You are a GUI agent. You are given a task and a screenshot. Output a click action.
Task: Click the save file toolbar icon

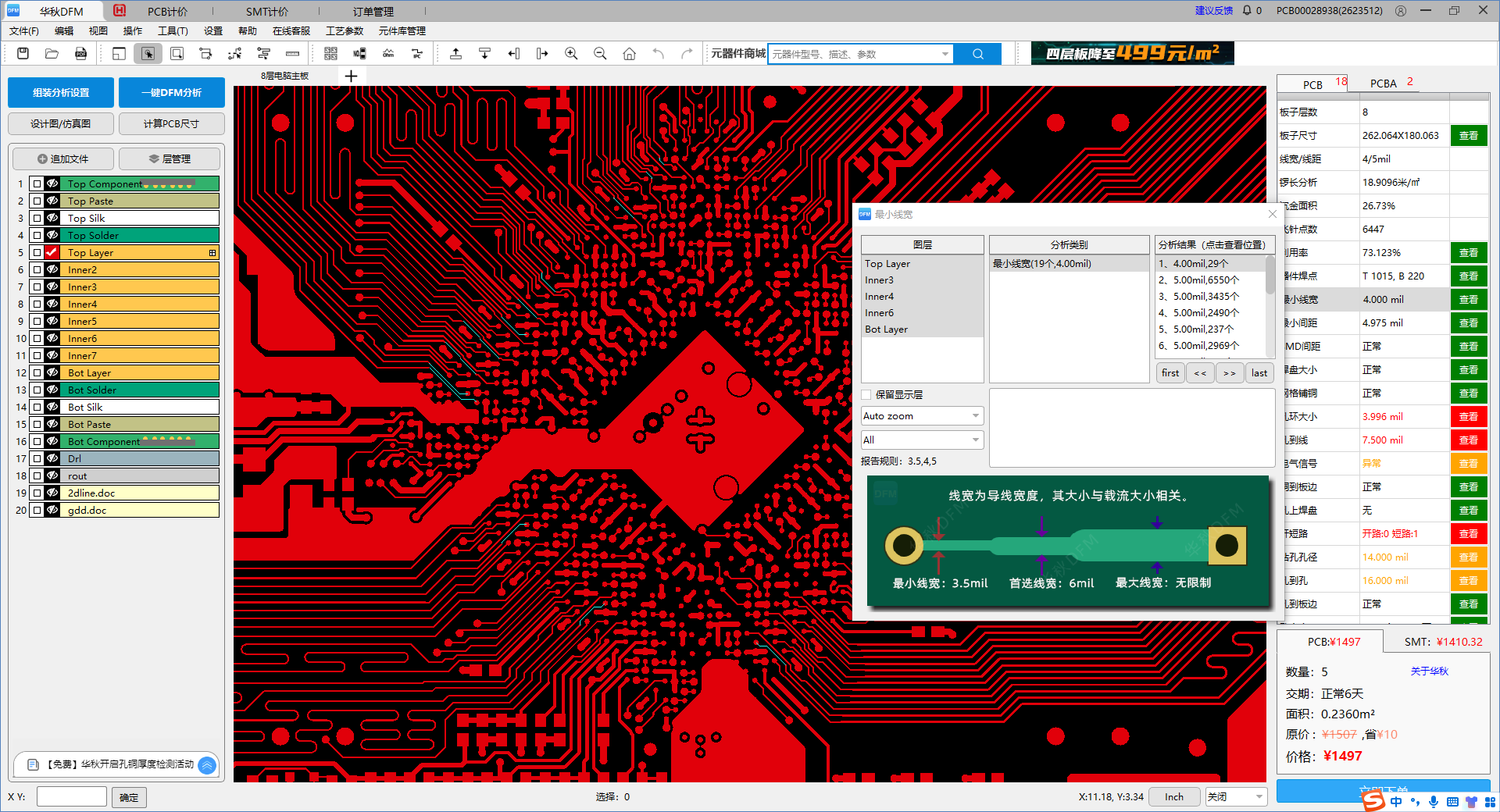23,54
